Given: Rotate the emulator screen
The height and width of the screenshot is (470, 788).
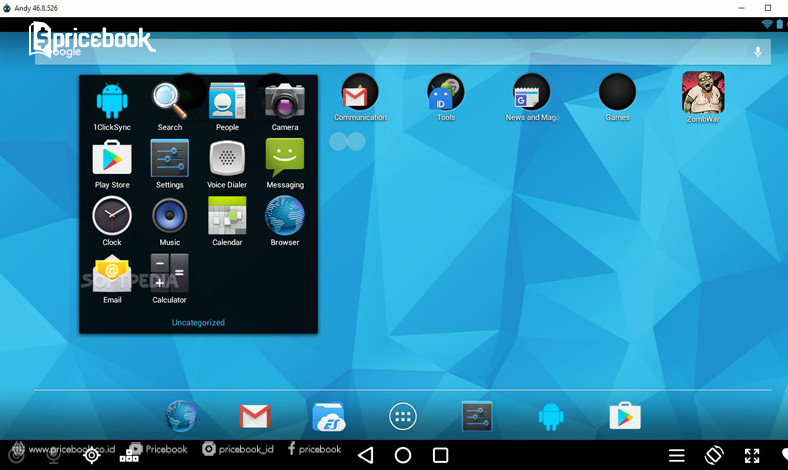Looking at the screenshot, I should coord(714,455).
